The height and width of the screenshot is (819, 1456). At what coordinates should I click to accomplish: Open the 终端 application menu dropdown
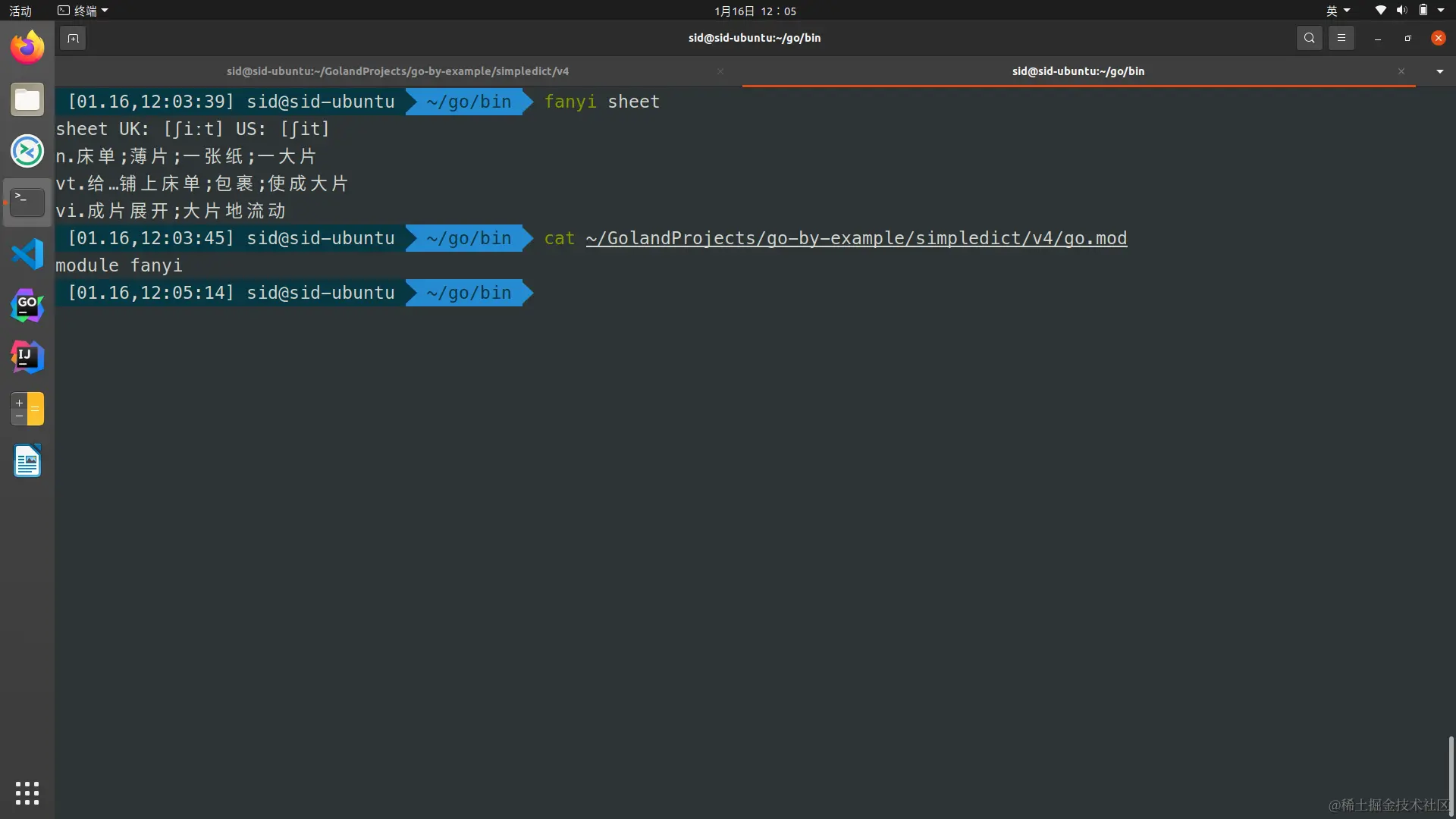pyautogui.click(x=83, y=11)
